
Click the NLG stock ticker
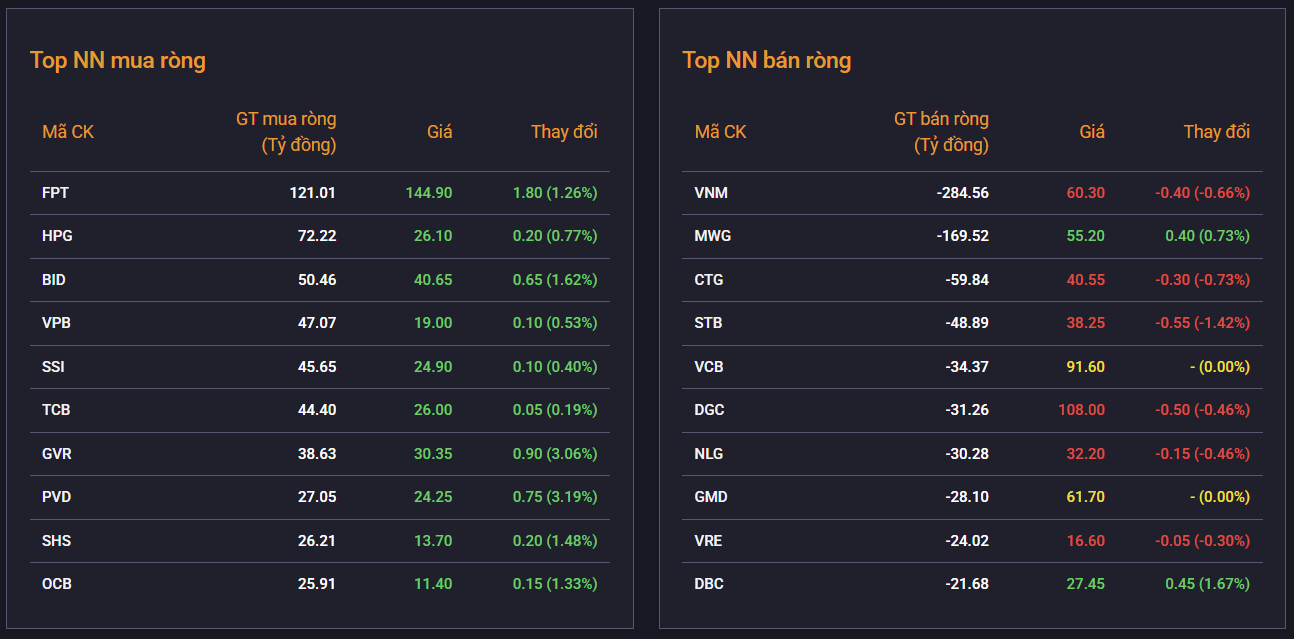point(709,454)
